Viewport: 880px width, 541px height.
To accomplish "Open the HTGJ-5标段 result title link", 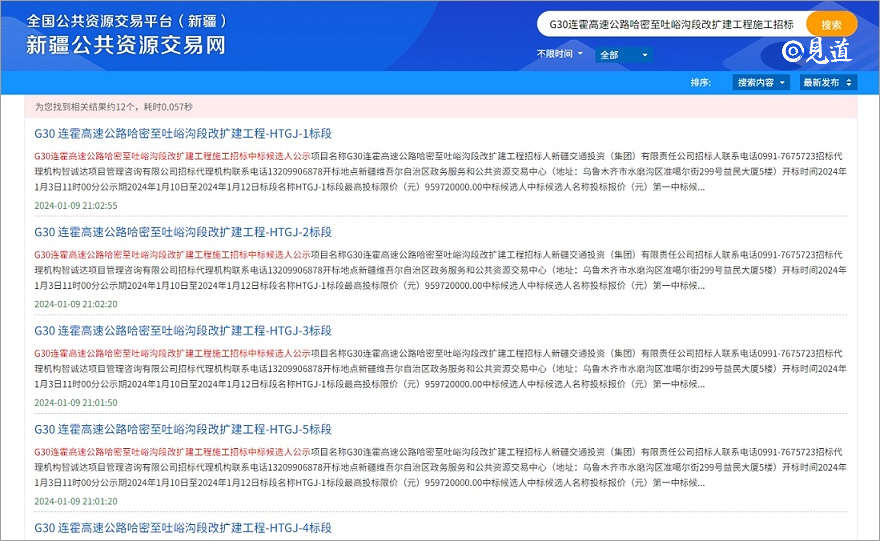I will click(183, 429).
